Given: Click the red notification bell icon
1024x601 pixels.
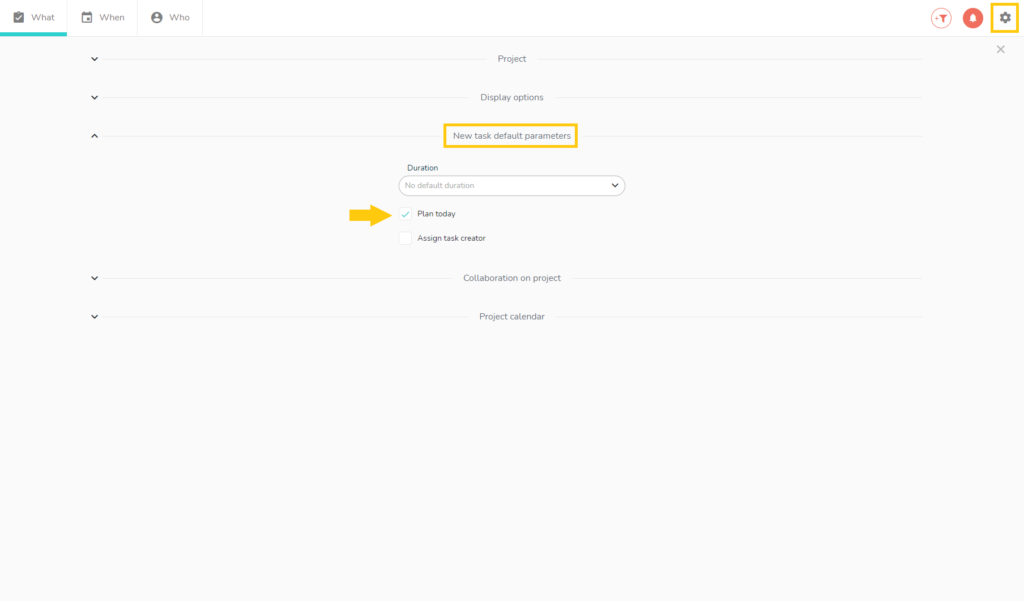Looking at the screenshot, I should pyautogui.click(x=972, y=18).
